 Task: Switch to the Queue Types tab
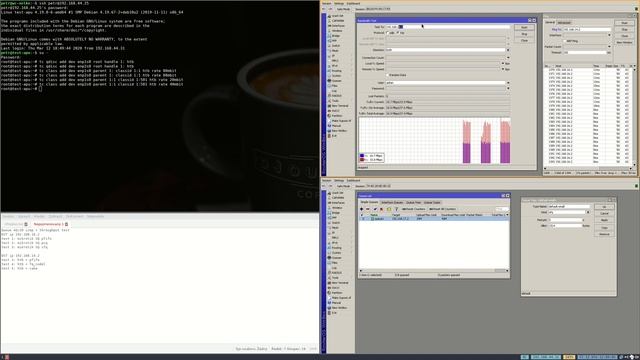[x=432, y=202]
